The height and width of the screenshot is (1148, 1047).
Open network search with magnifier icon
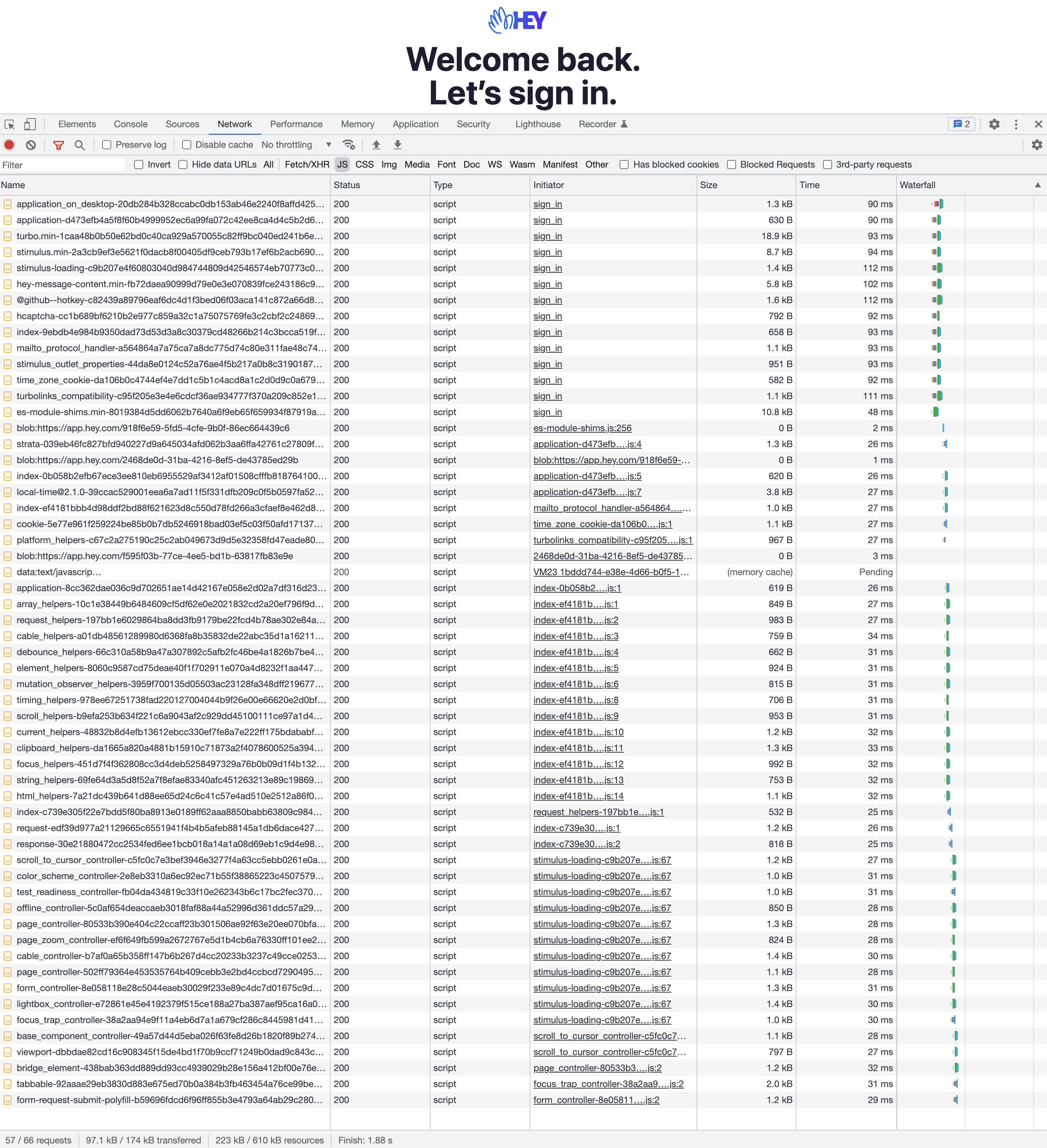point(80,145)
